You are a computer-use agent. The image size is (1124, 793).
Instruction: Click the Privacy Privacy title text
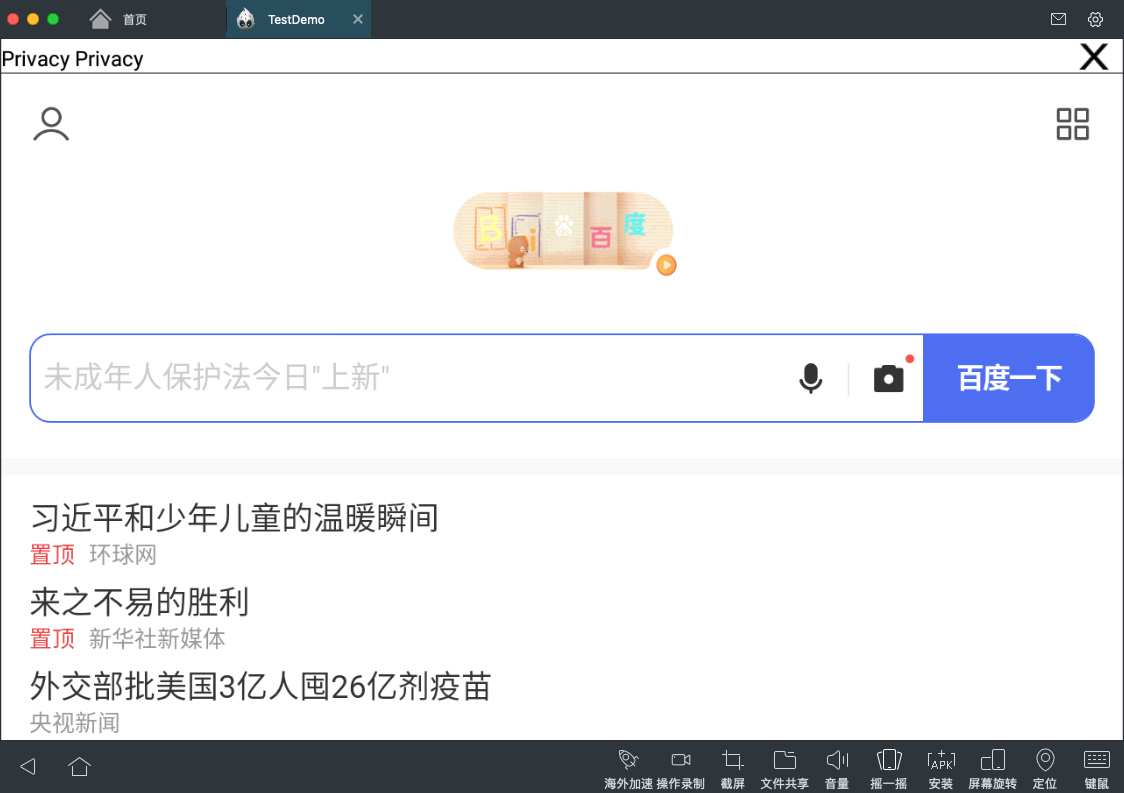coord(72,59)
